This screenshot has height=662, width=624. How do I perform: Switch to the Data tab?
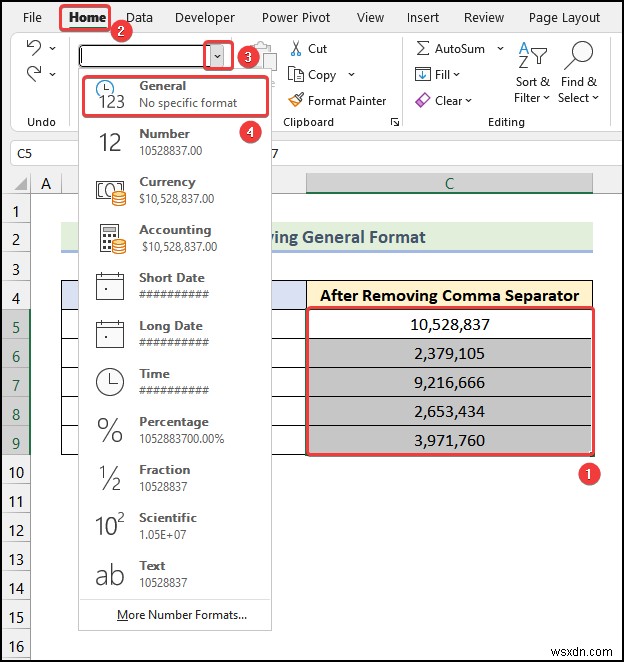pos(139,17)
